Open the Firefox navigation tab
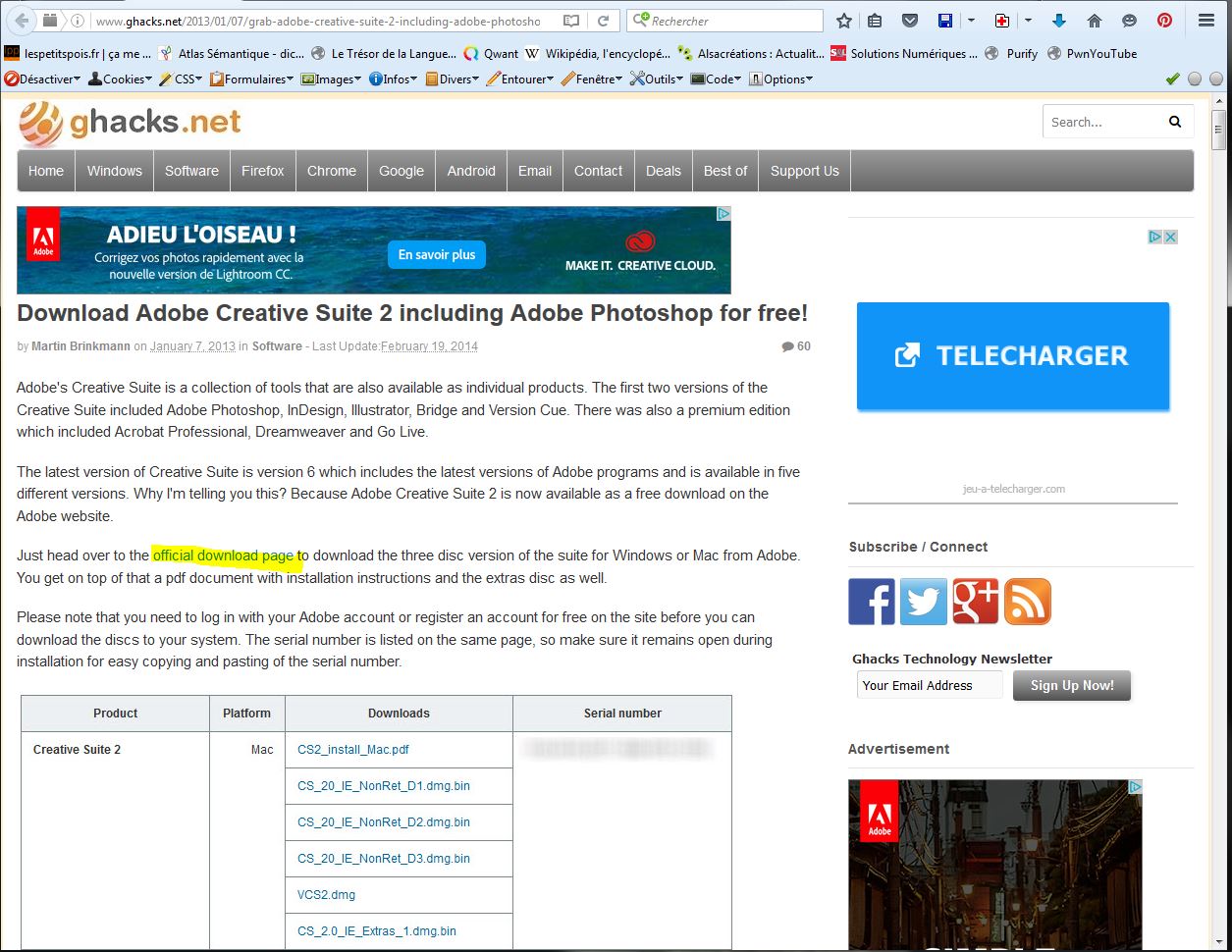 click(262, 171)
